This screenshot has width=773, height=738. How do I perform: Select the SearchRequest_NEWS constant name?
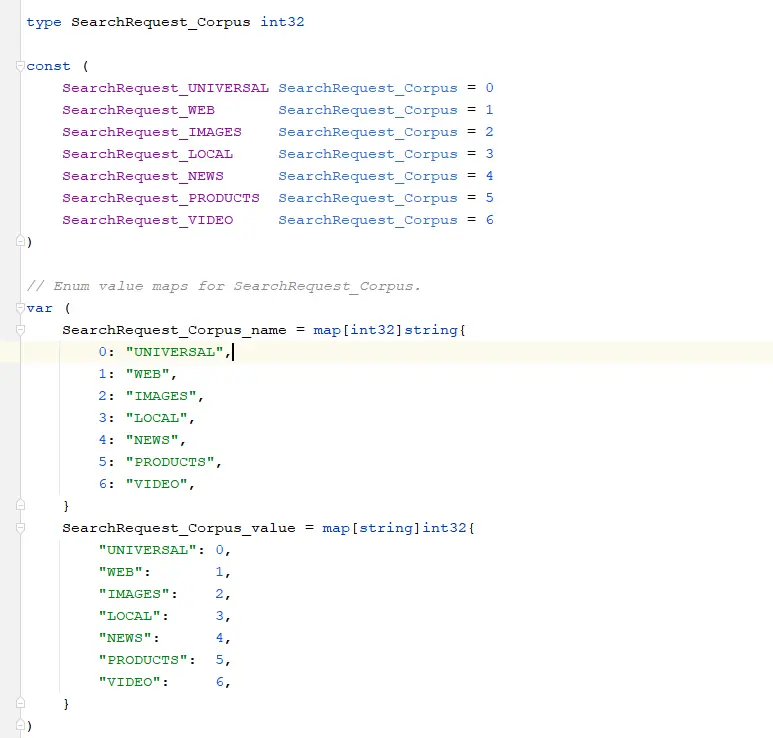click(143, 176)
